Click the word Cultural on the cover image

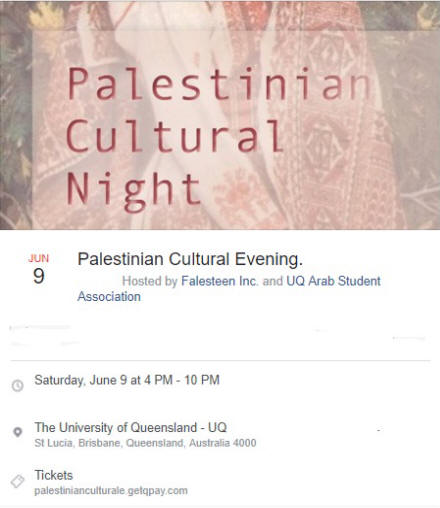[175, 136]
